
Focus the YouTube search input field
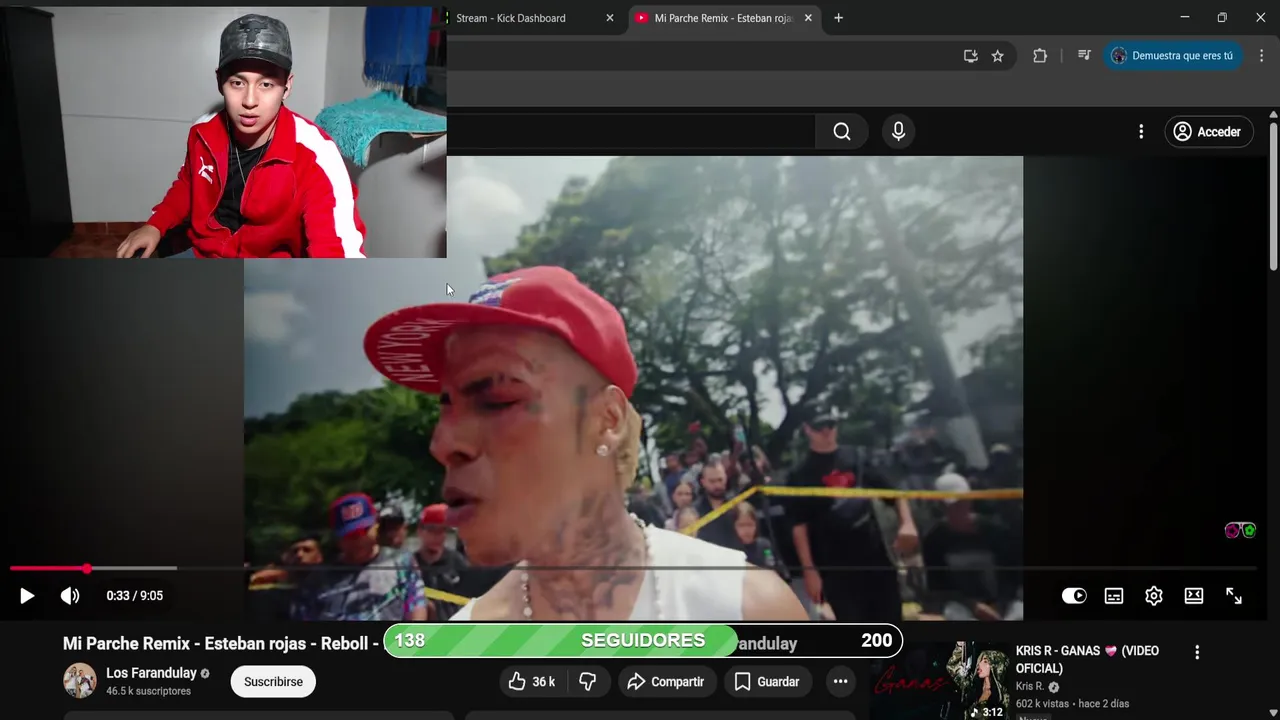pos(630,132)
